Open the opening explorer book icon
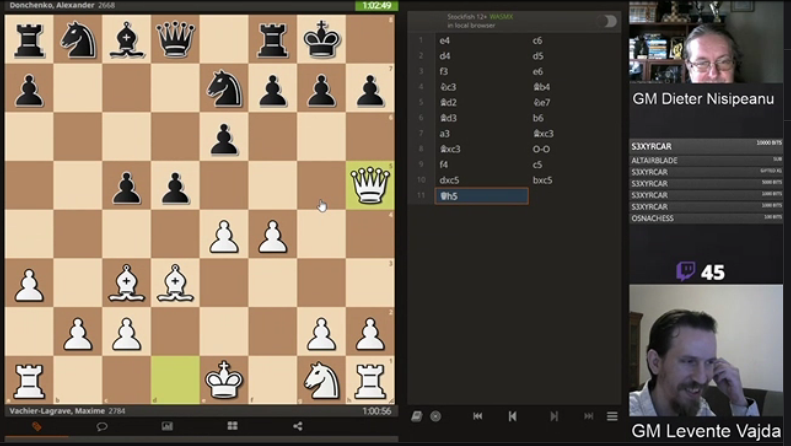The image size is (791, 446). pyautogui.click(x=416, y=416)
